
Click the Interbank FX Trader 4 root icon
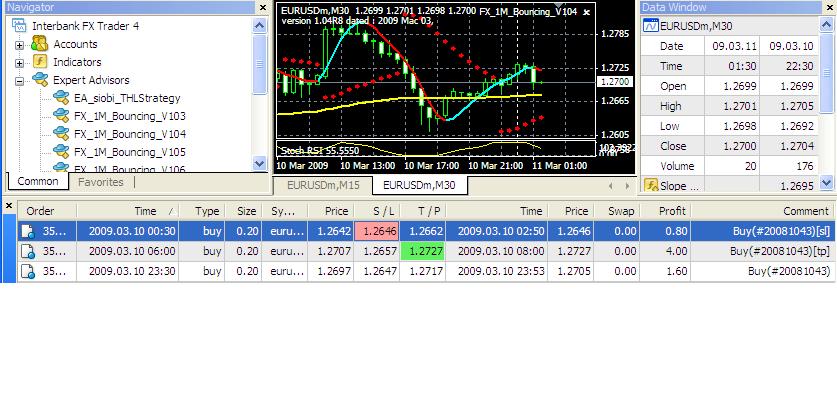coord(19,26)
